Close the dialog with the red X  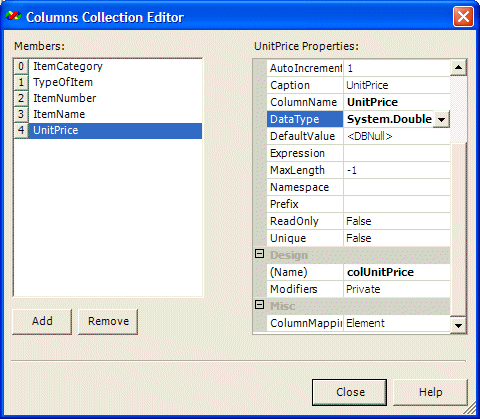[463, 16]
